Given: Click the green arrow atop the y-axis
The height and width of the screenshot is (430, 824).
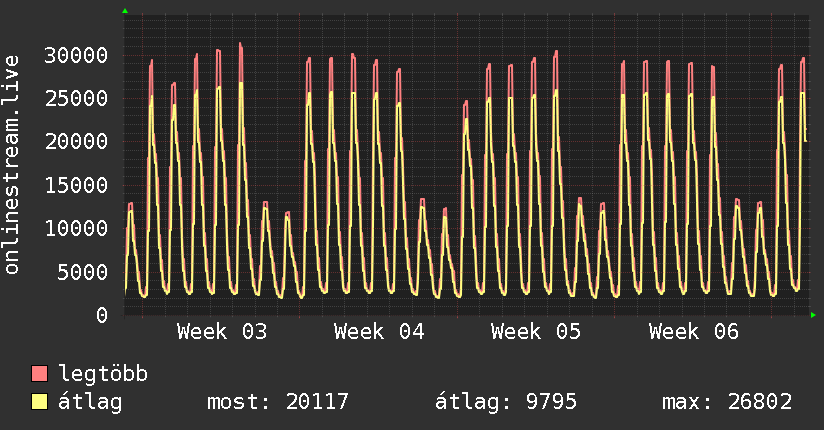Looking at the screenshot, I should point(125,11).
